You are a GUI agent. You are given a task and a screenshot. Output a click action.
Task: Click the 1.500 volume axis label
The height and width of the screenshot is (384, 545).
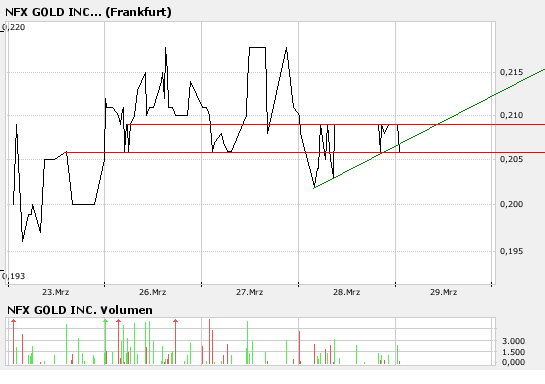tap(513, 352)
